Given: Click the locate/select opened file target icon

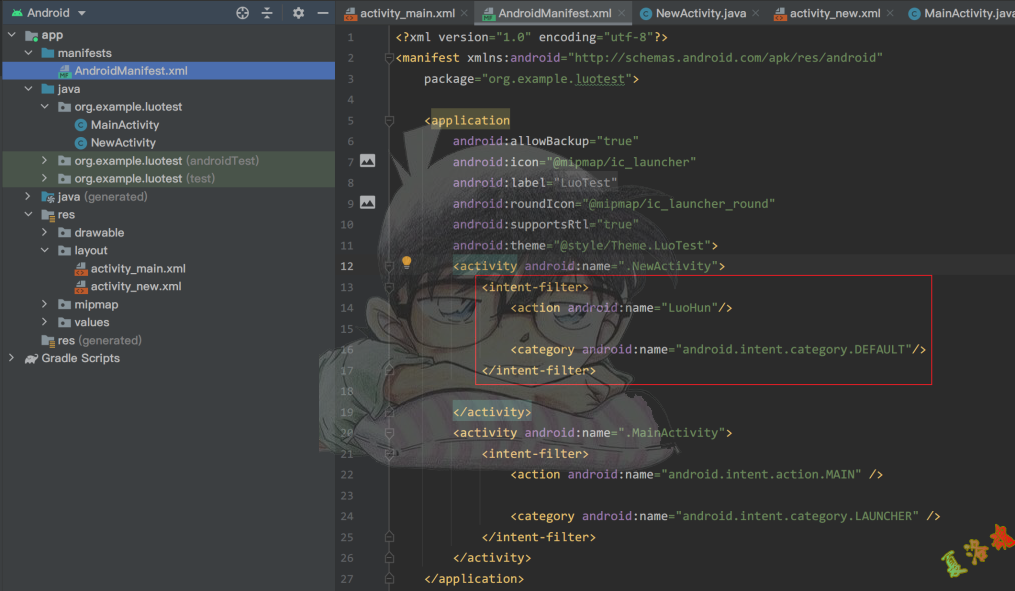Looking at the screenshot, I should click(x=242, y=13).
